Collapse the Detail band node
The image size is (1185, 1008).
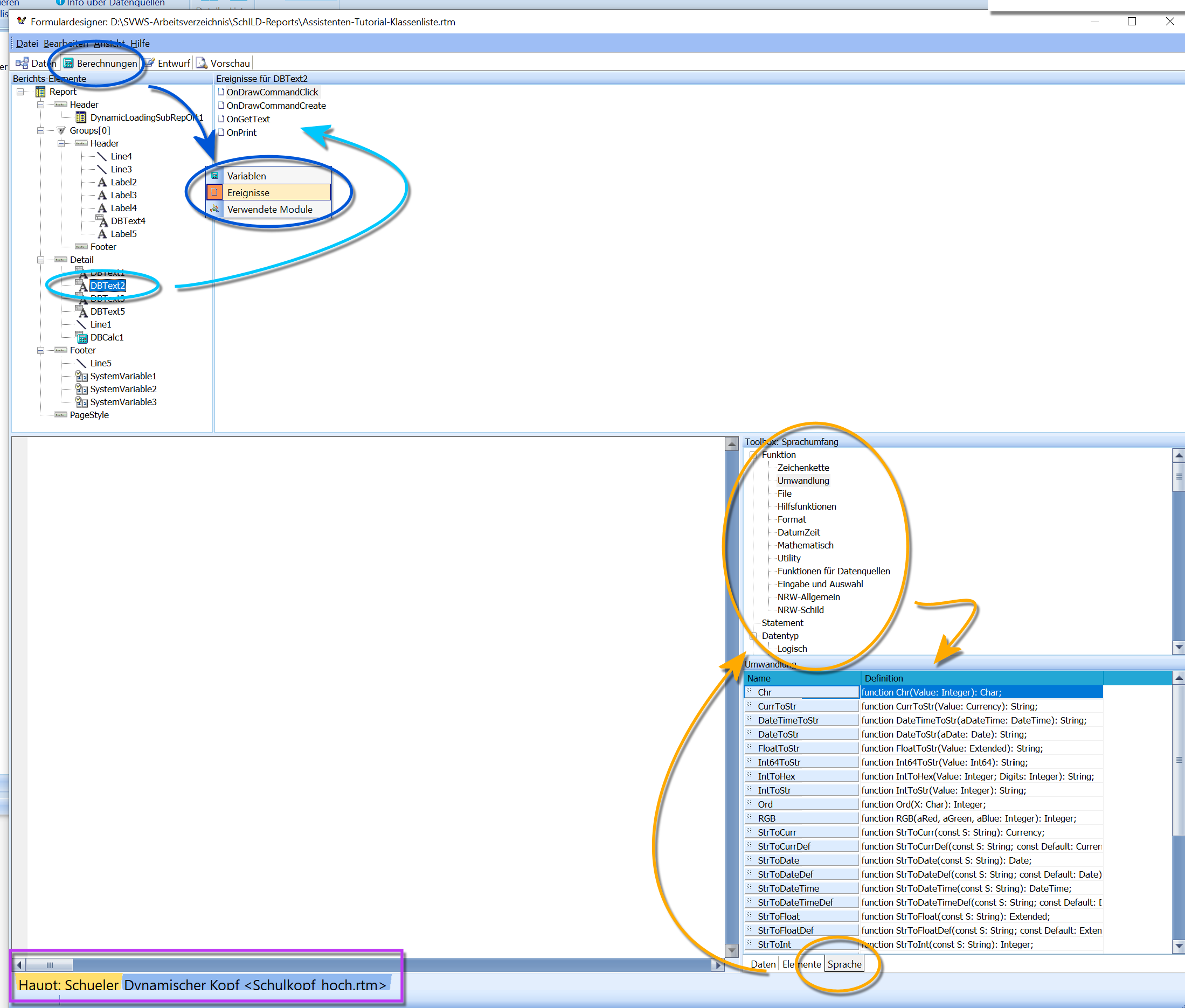[40, 260]
